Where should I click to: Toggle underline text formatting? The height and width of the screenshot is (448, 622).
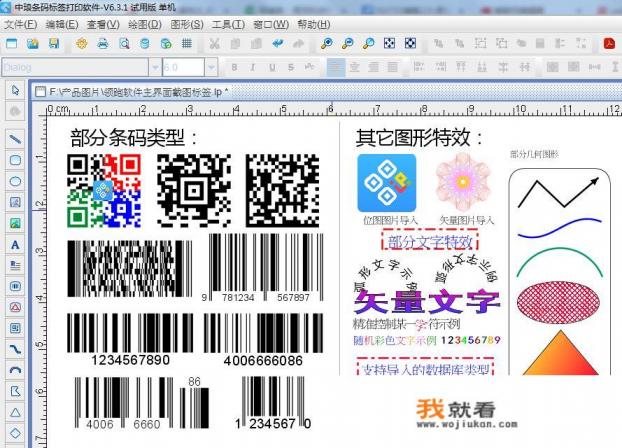(x=269, y=67)
